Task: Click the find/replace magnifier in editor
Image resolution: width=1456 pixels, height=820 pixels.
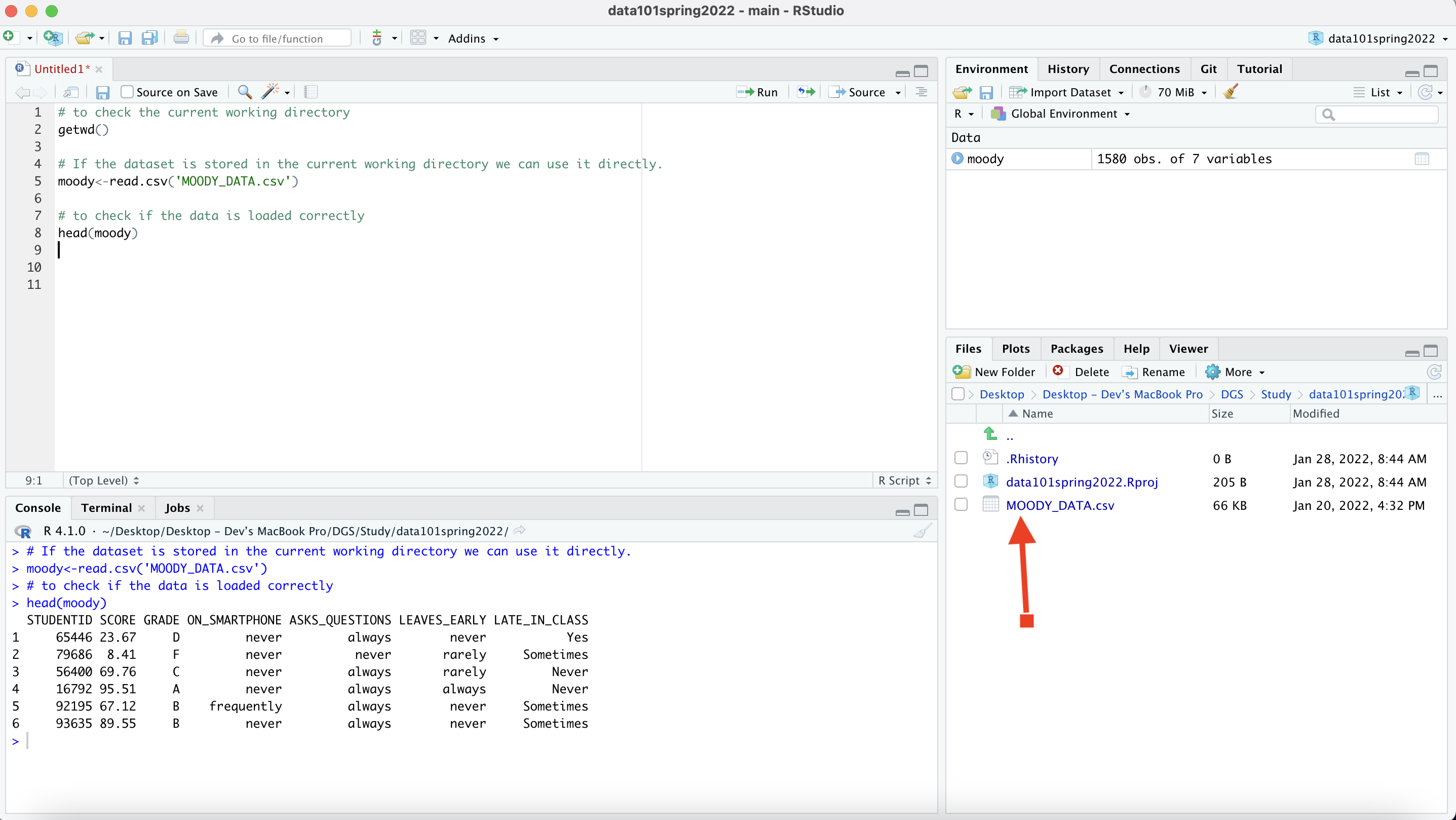Action: [x=244, y=92]
